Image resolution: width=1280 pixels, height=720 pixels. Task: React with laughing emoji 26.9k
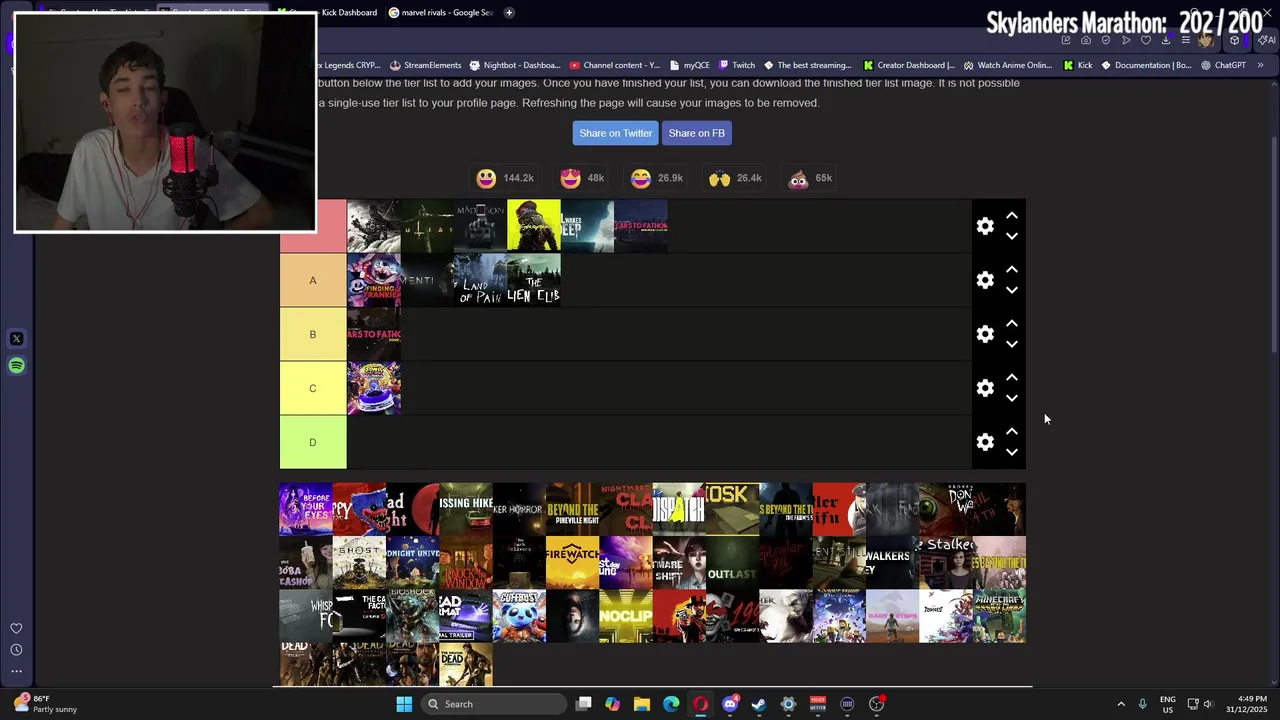tap(656, 178)
